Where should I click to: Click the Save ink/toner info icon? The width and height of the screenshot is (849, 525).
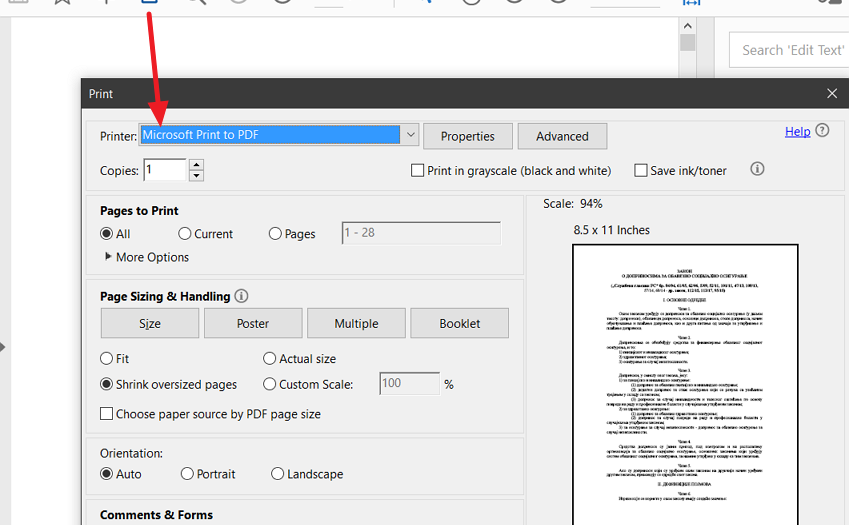point(757,169)
